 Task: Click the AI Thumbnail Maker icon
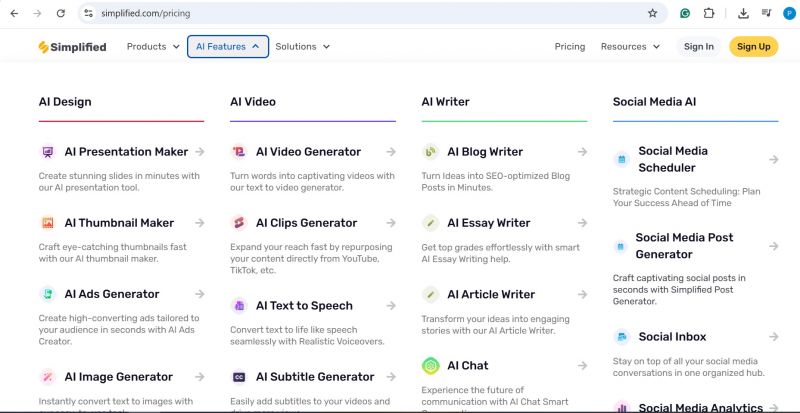click(x=47, y=223)
